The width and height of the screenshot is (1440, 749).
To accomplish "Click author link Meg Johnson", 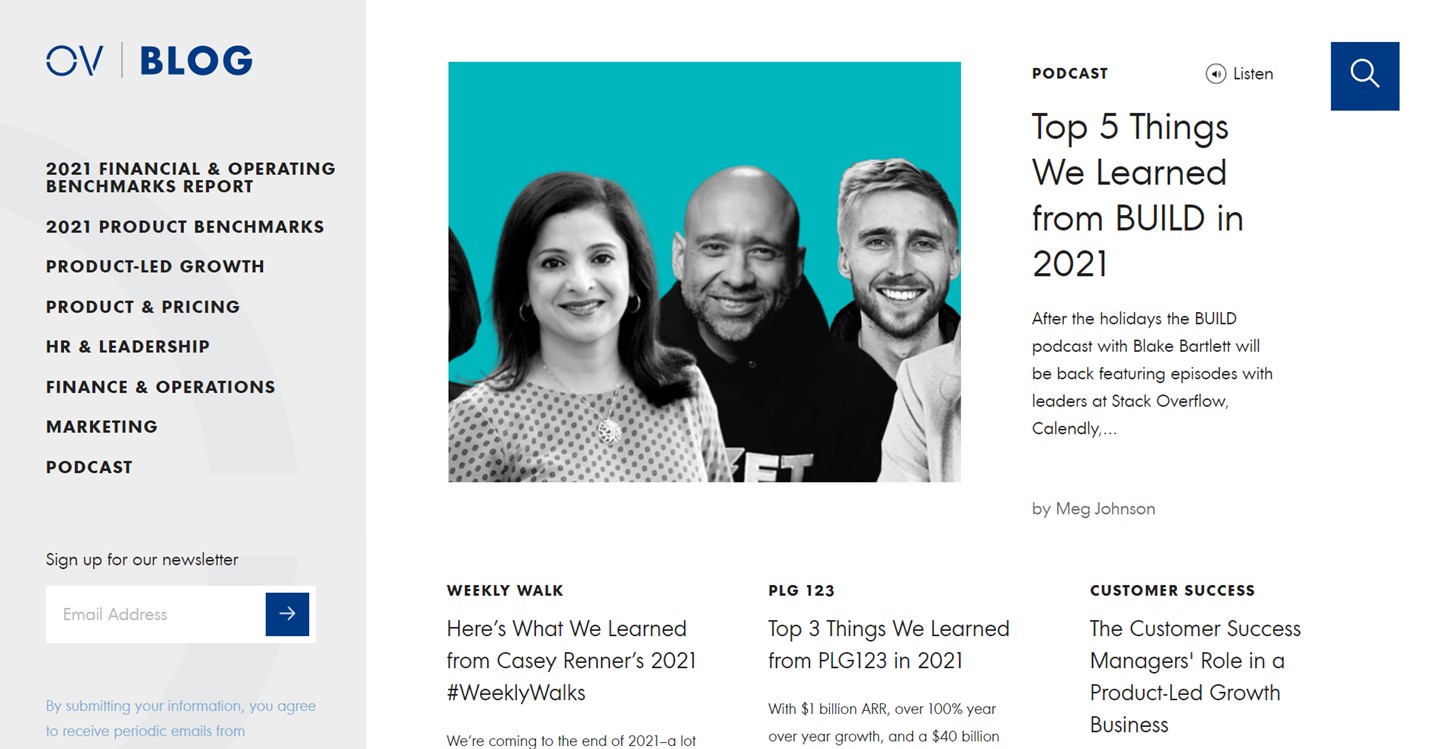I will [1105, 509].
